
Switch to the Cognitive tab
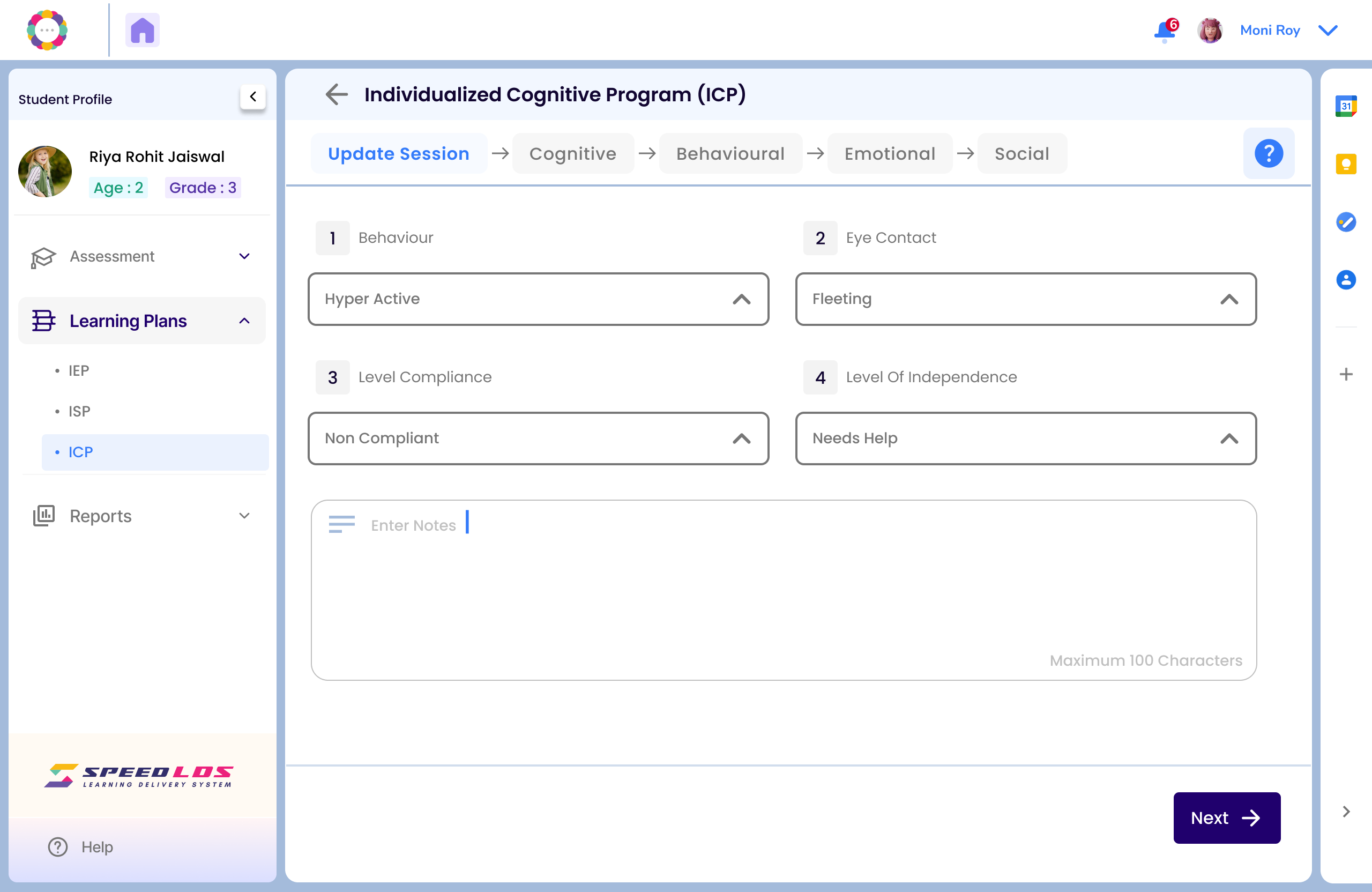572,153
